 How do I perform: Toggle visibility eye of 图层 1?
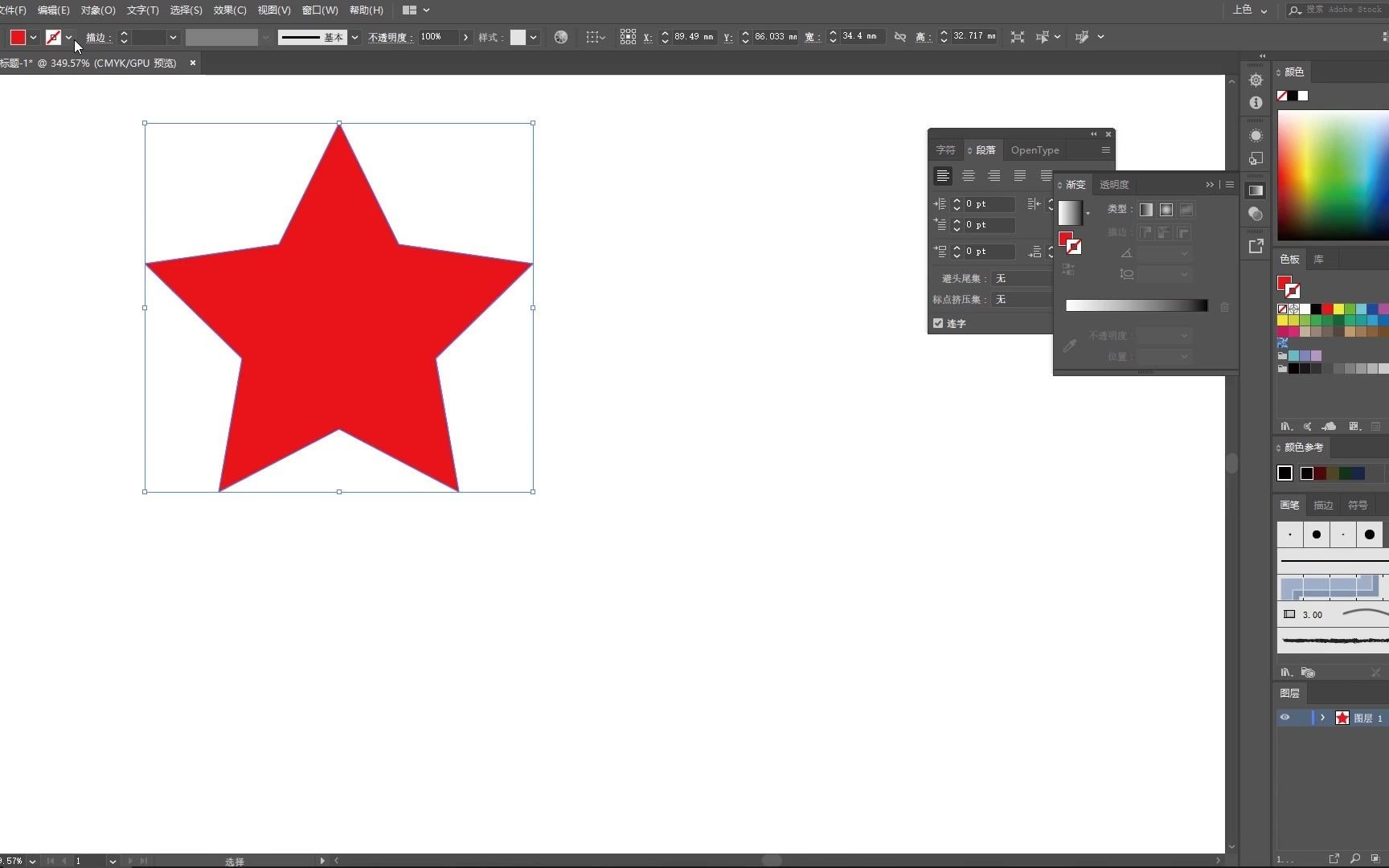tap(1285, 718)
